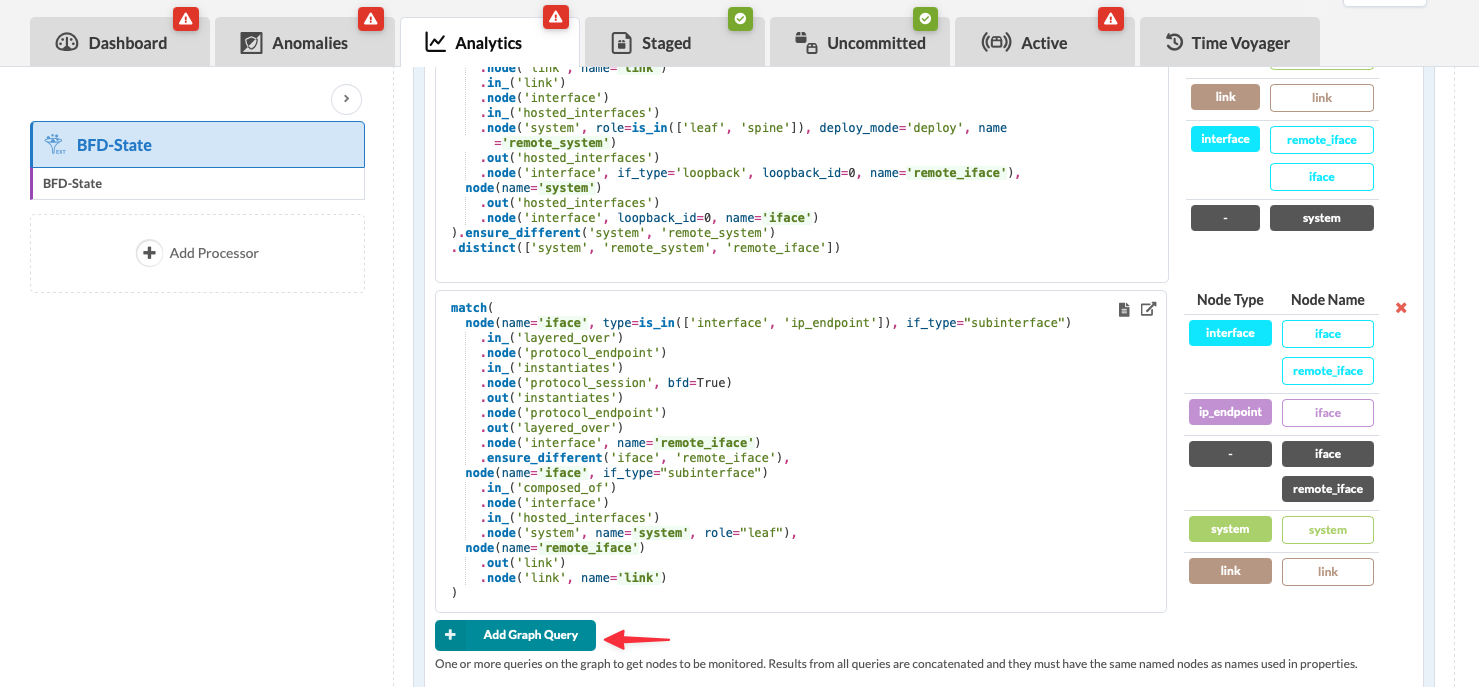Image resolution: width=1479 pixels, height=687 pixels.
Task: Click the Node Name column header
Action: (1328, 300)
